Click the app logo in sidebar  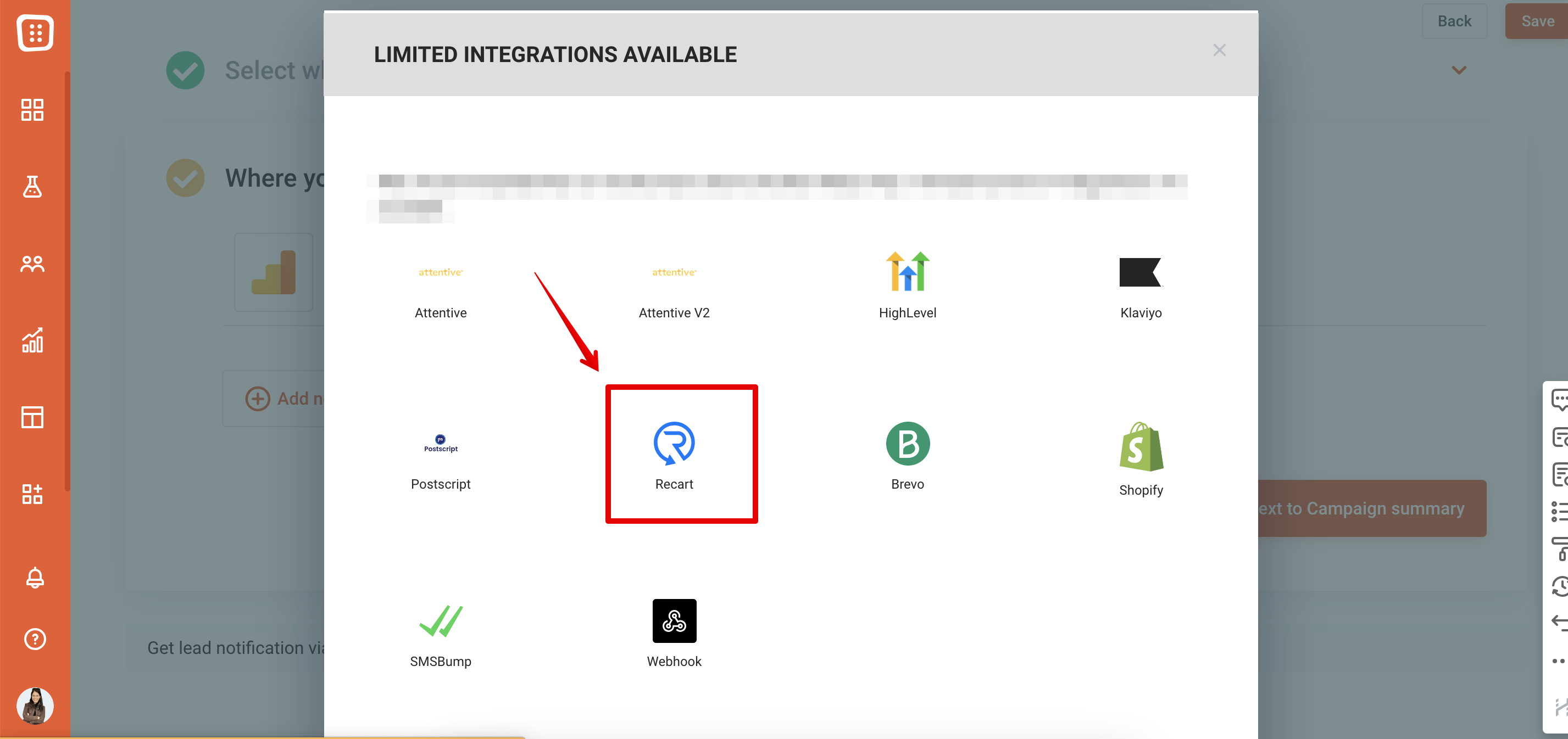click(35, 32)
